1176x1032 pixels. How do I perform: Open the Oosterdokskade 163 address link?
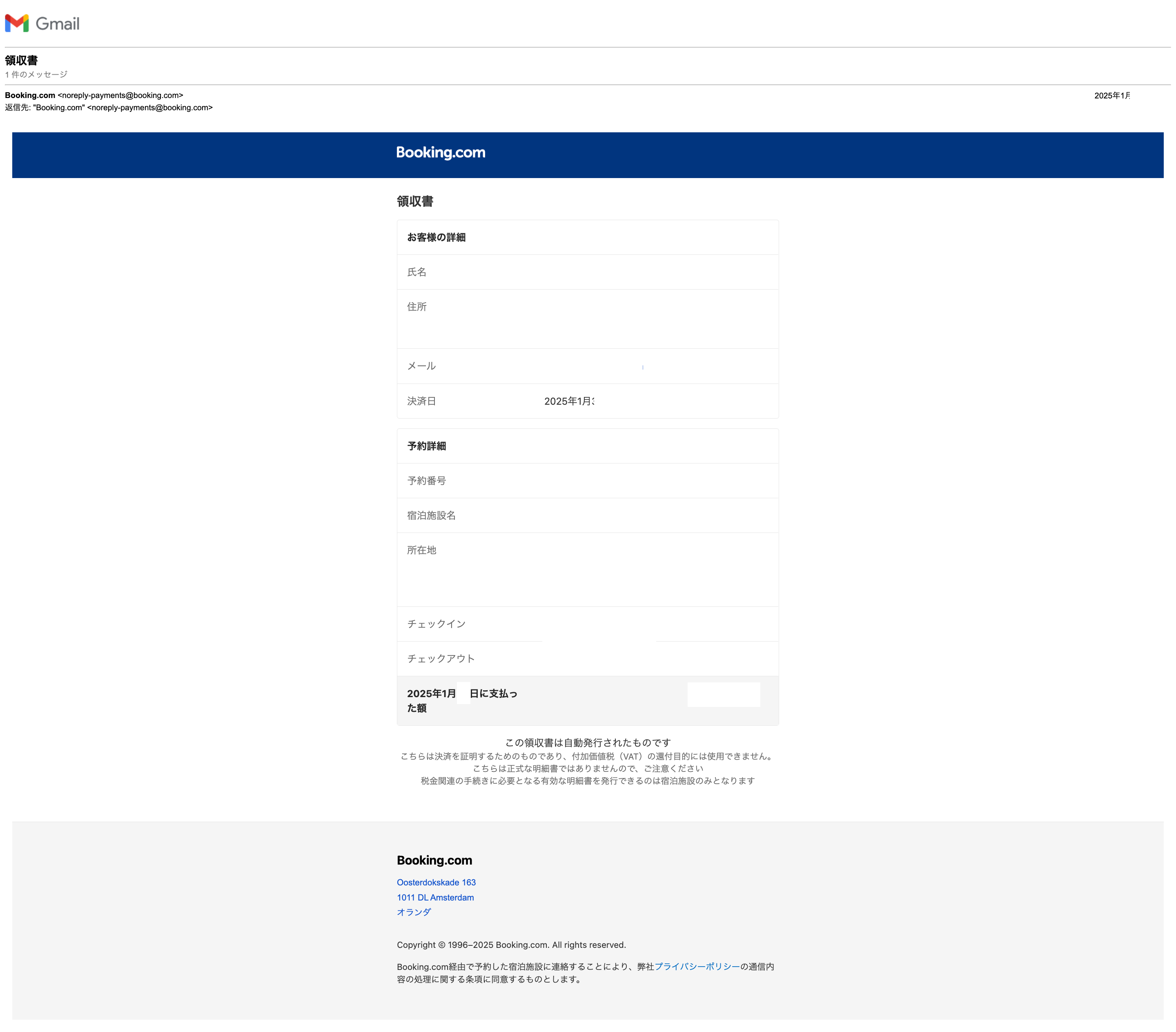[436, 883]
